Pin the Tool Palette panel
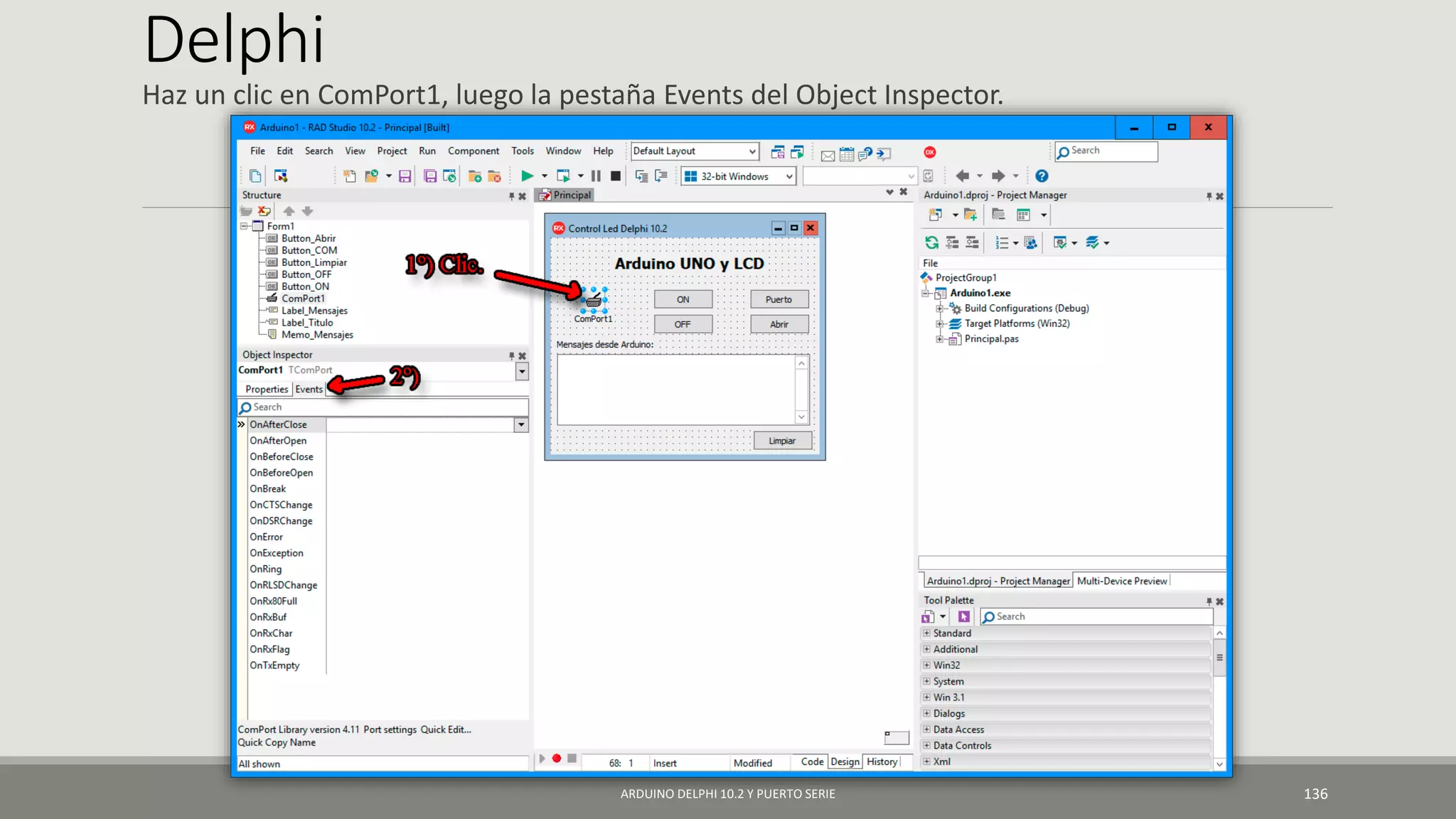 (x=1209, y=601)
